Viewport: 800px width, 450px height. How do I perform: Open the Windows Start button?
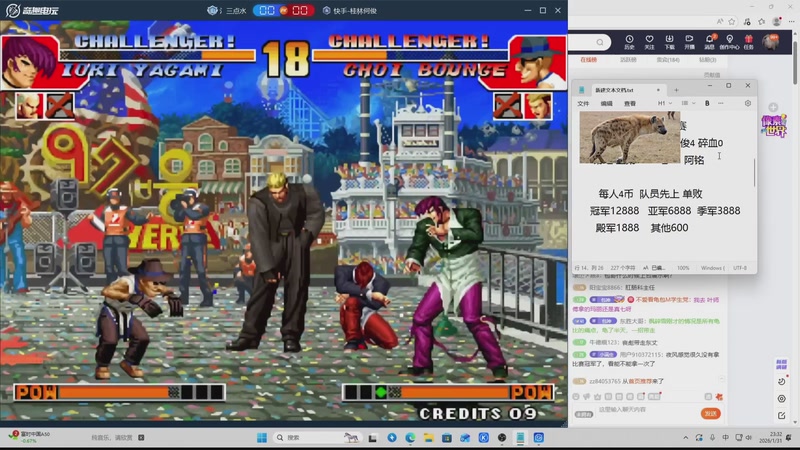262,438
